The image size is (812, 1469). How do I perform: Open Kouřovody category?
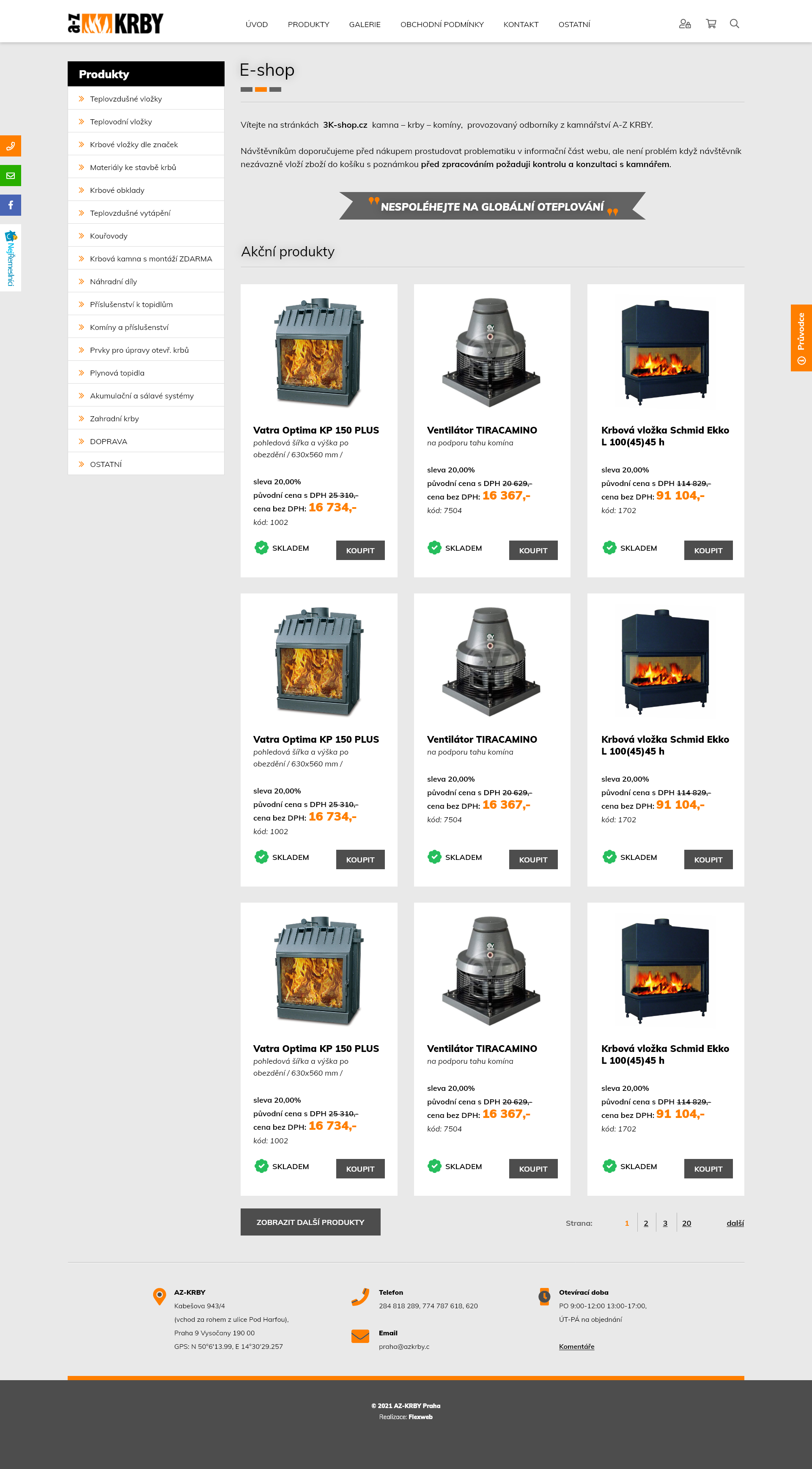point(146,236)
